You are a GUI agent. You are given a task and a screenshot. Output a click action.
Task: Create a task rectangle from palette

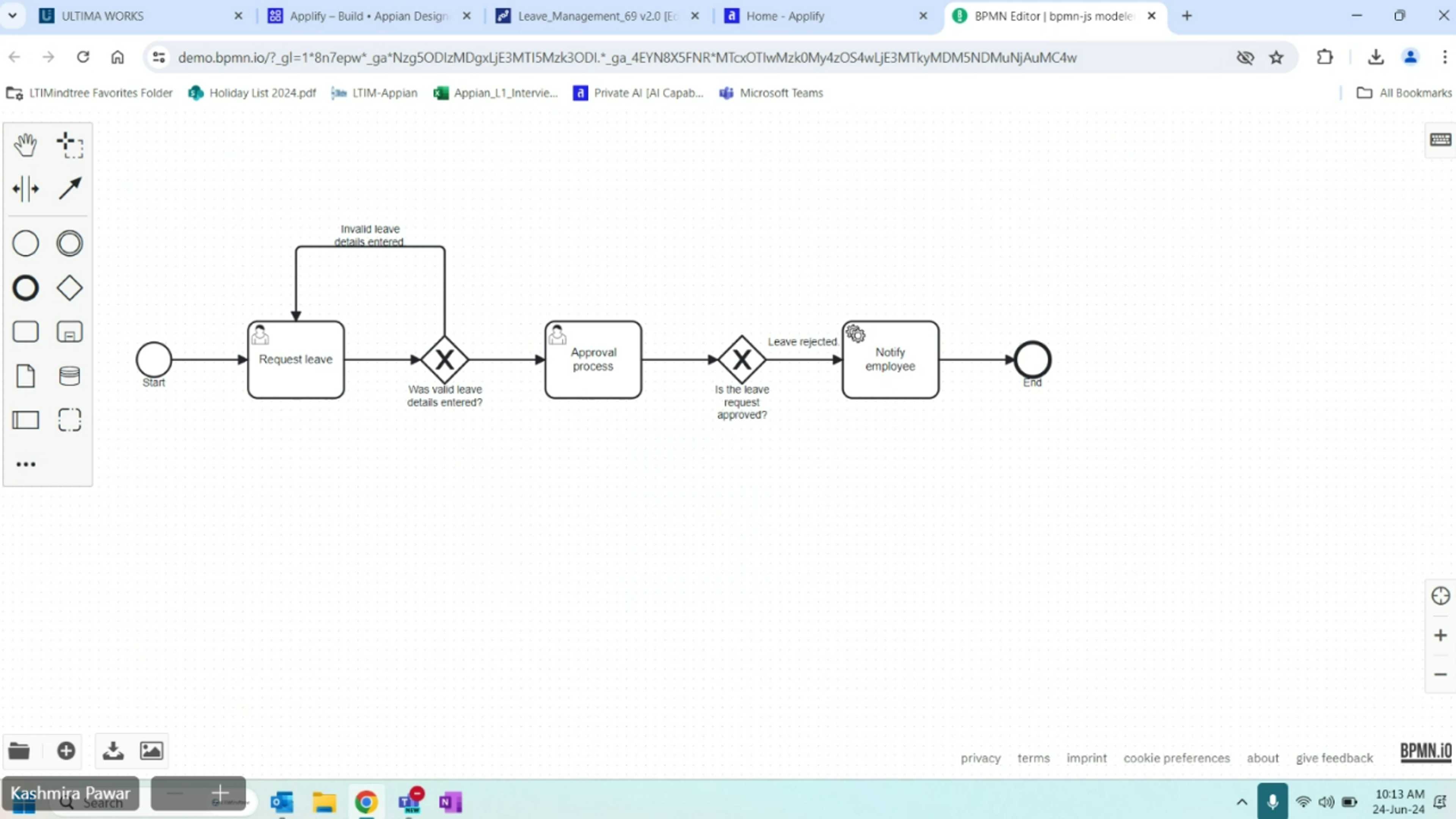(25, 332)
